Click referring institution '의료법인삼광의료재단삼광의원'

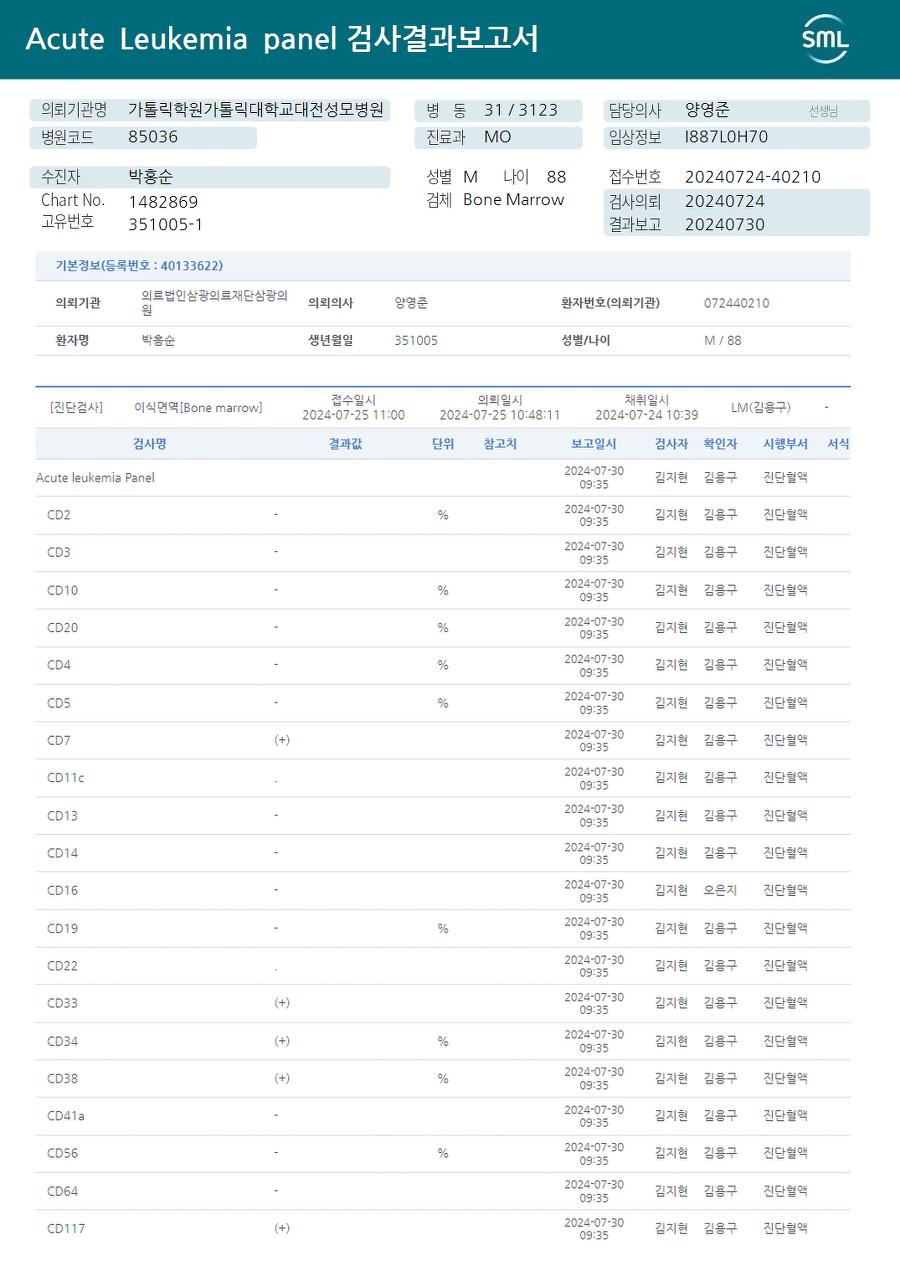(215, 303)
